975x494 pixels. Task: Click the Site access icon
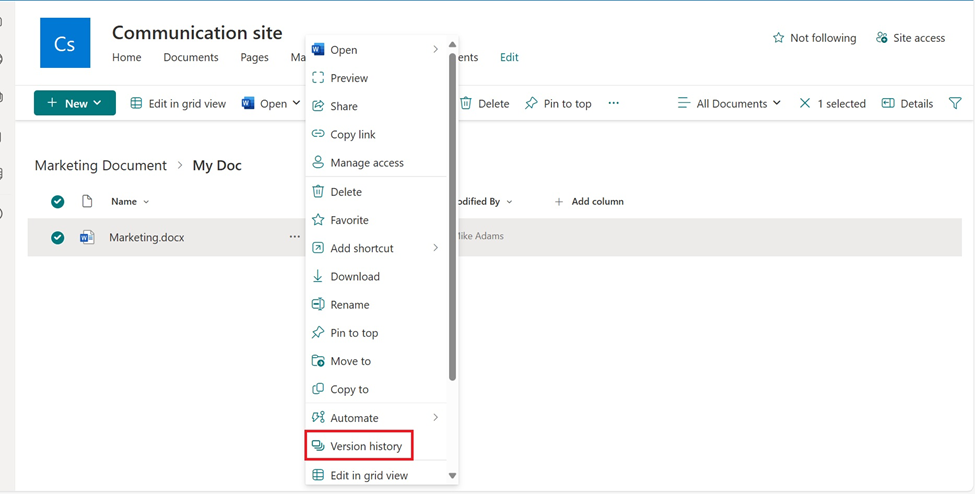[881, 38]
